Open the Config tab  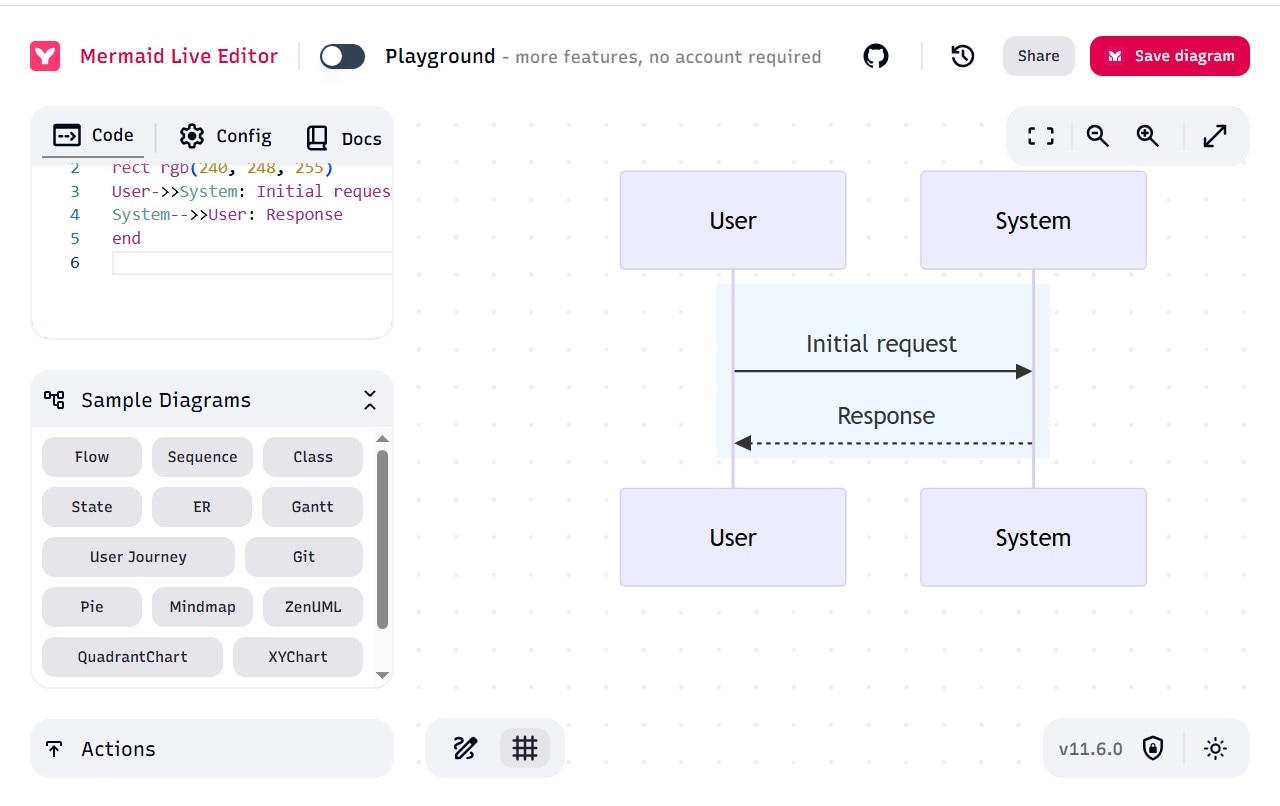coord(226,136)
